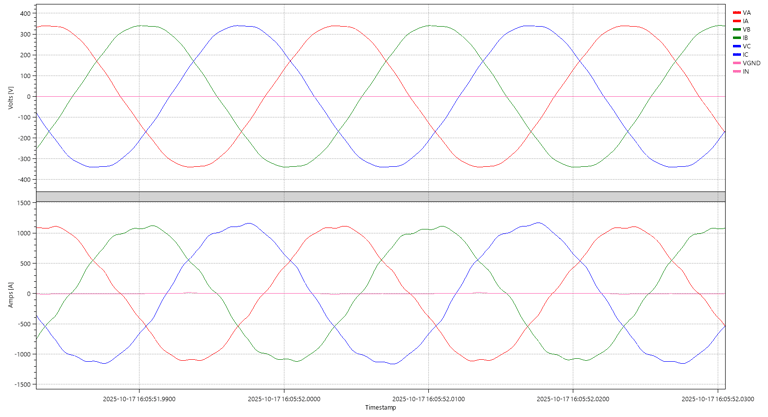Select the IC legend label

(x=745, y=54)
